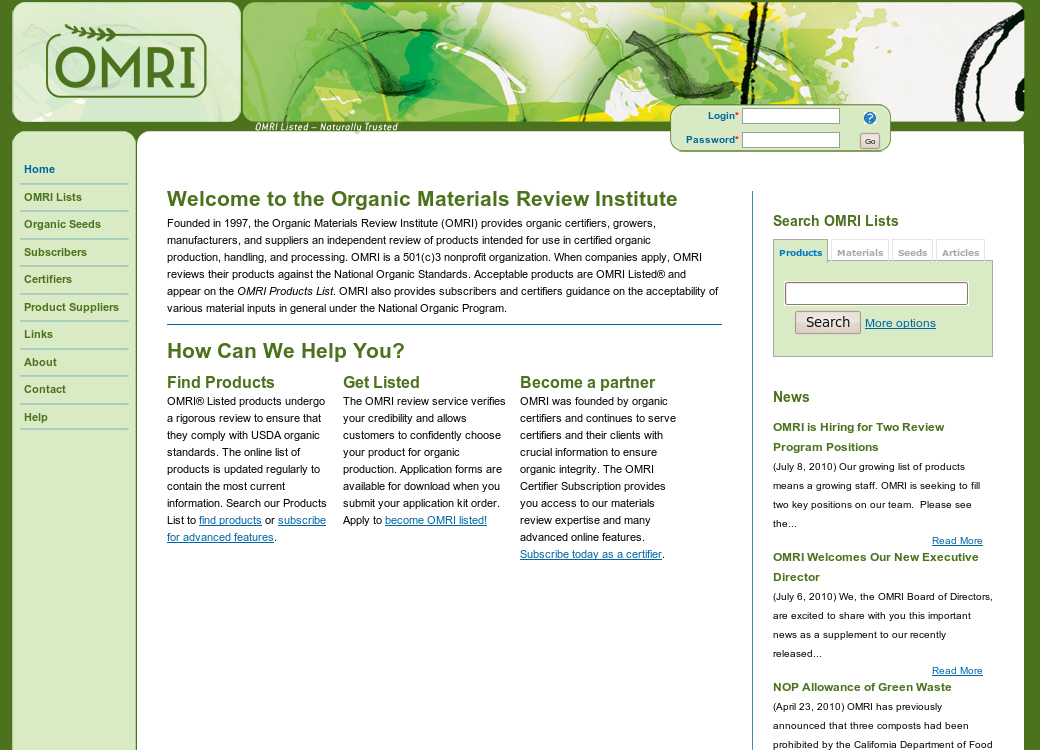Open the More options search link

900,323
